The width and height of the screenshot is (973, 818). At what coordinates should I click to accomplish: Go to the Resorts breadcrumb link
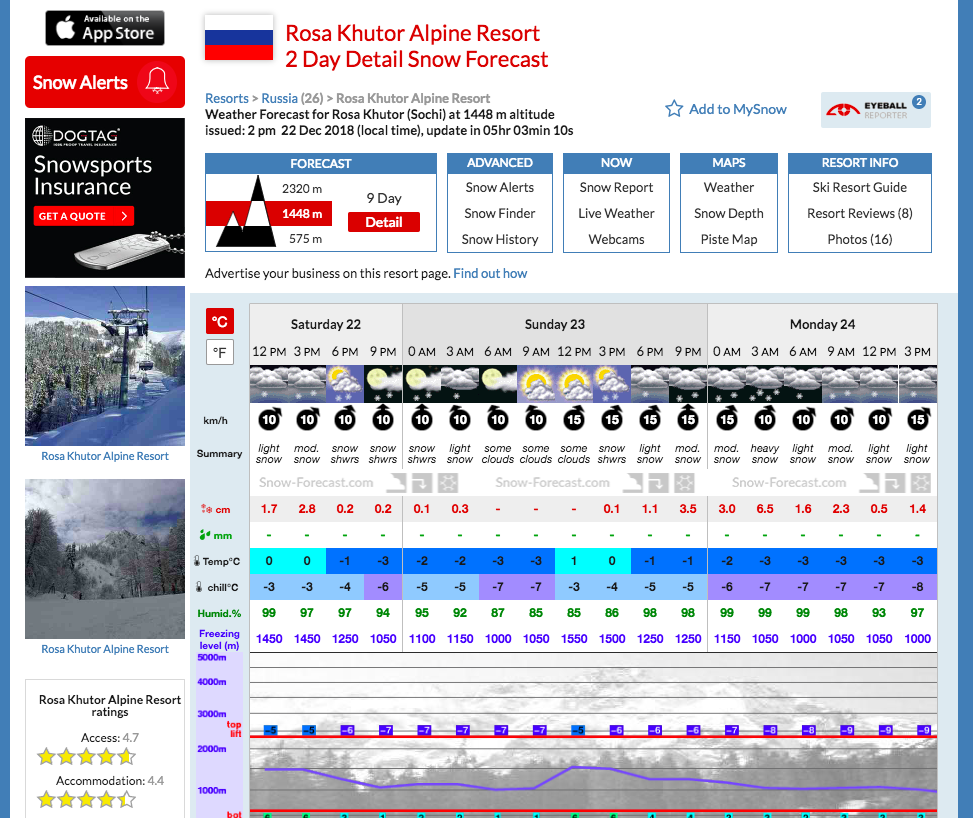point(226,98)
